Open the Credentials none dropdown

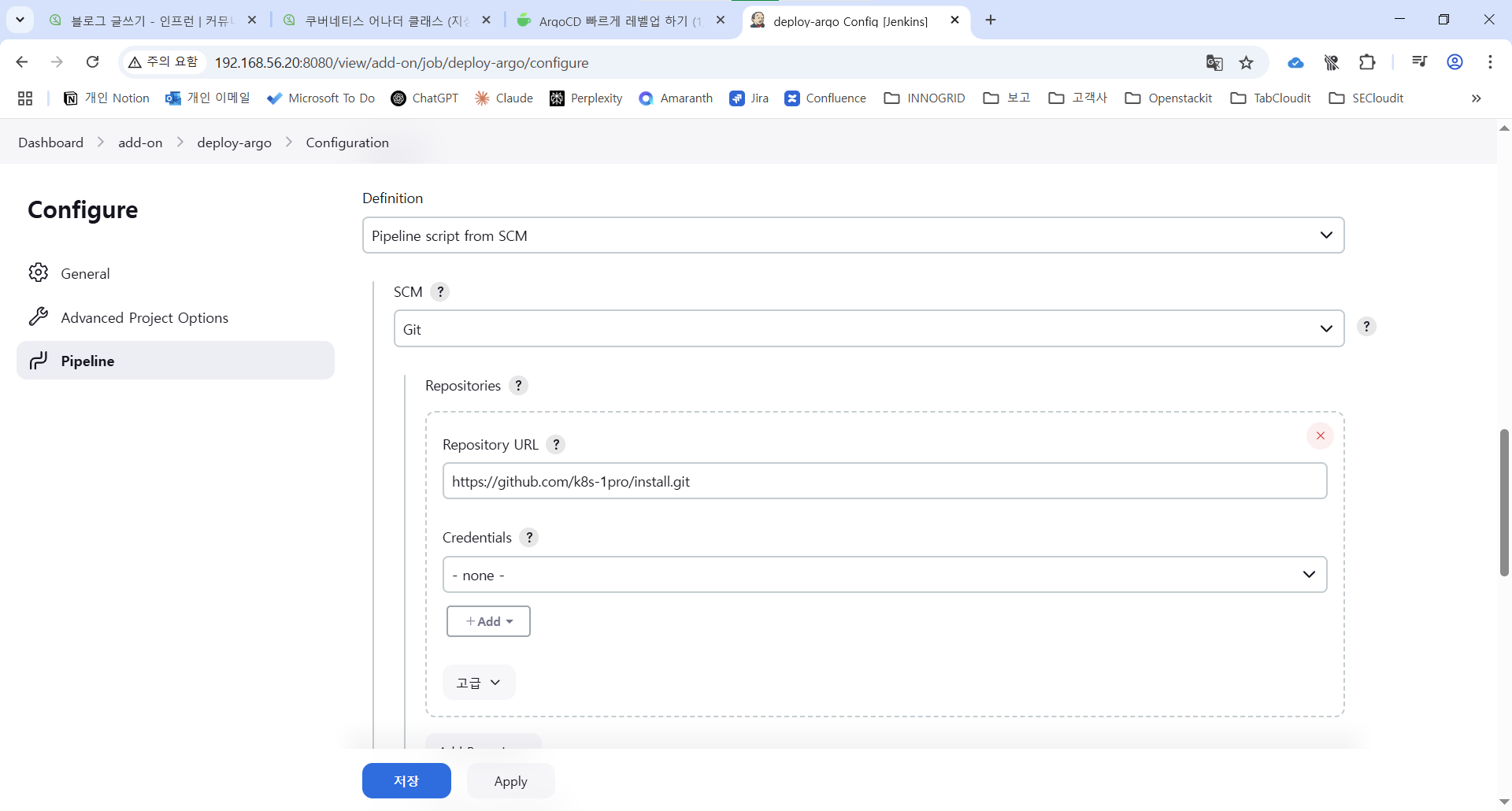coord(884,575)
